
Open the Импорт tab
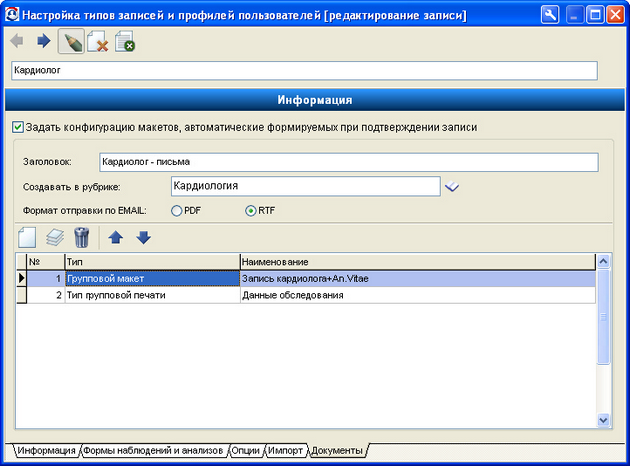coord(285,451)
